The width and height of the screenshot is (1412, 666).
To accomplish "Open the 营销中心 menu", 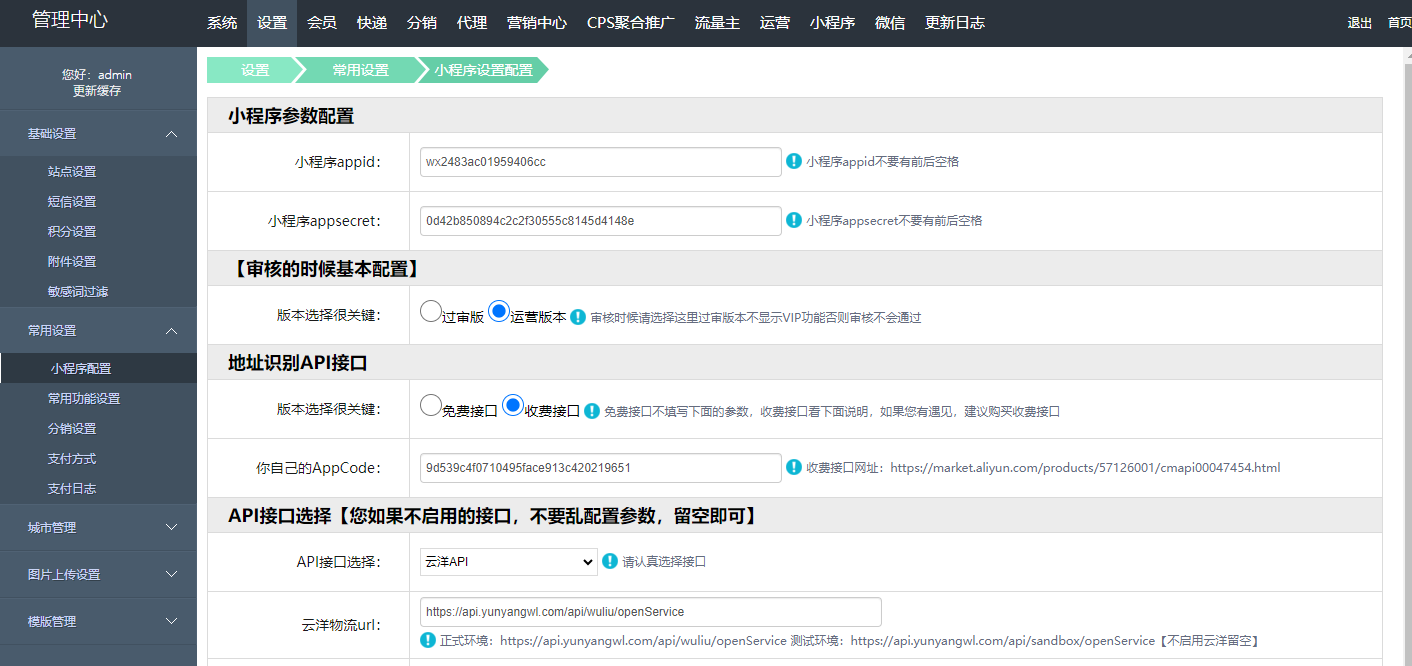I will 537,22.
